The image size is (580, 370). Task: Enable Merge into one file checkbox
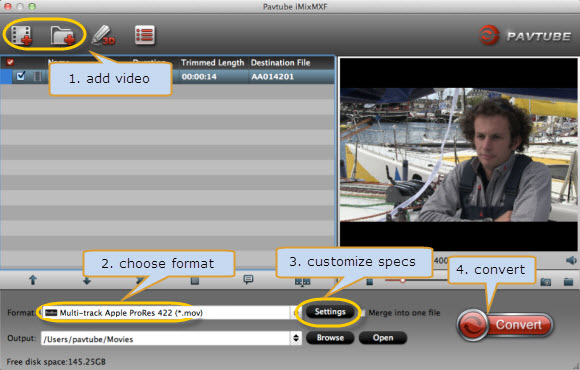(363, 313)
